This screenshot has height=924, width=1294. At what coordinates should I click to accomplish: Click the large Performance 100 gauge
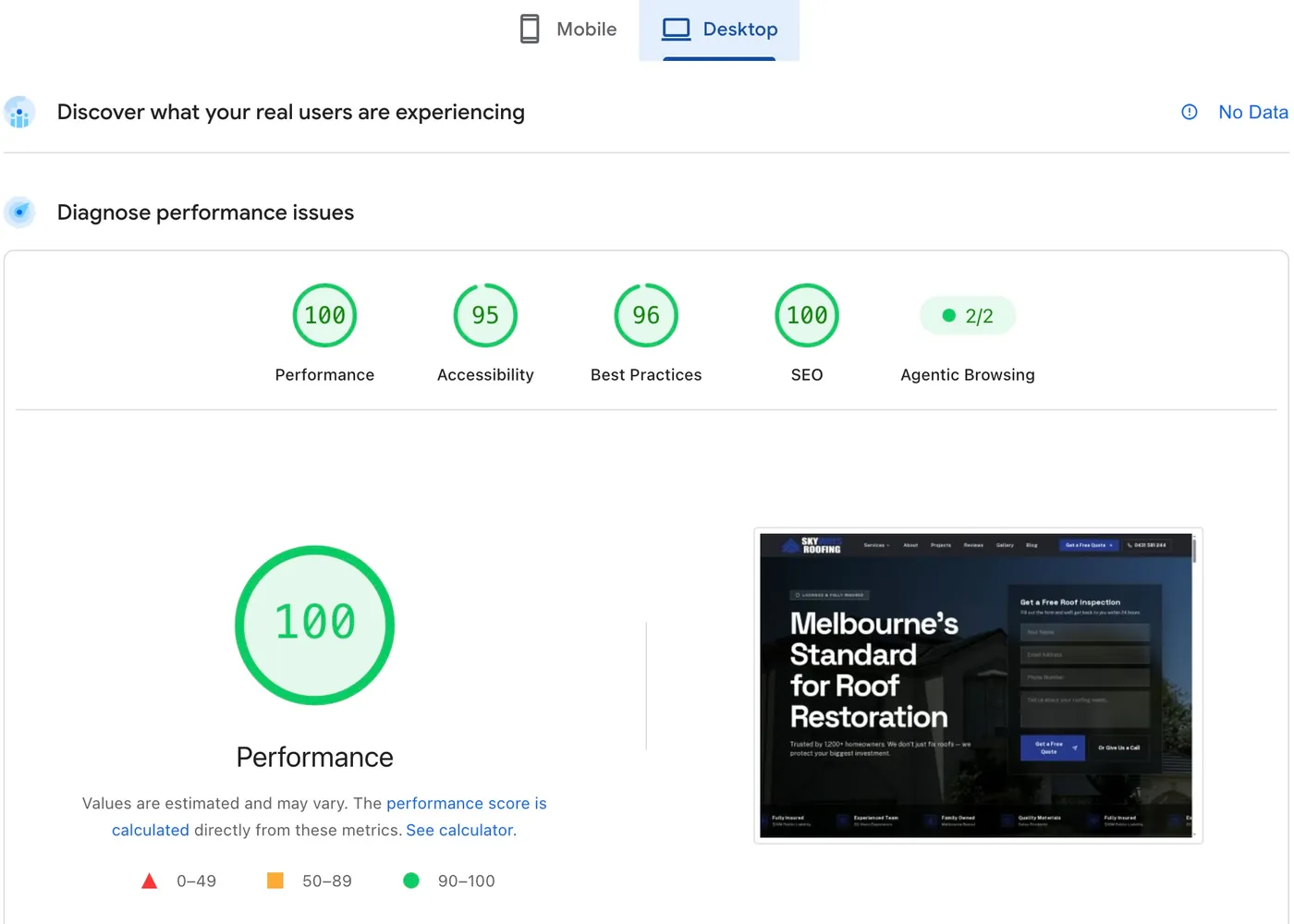point(315,626)
